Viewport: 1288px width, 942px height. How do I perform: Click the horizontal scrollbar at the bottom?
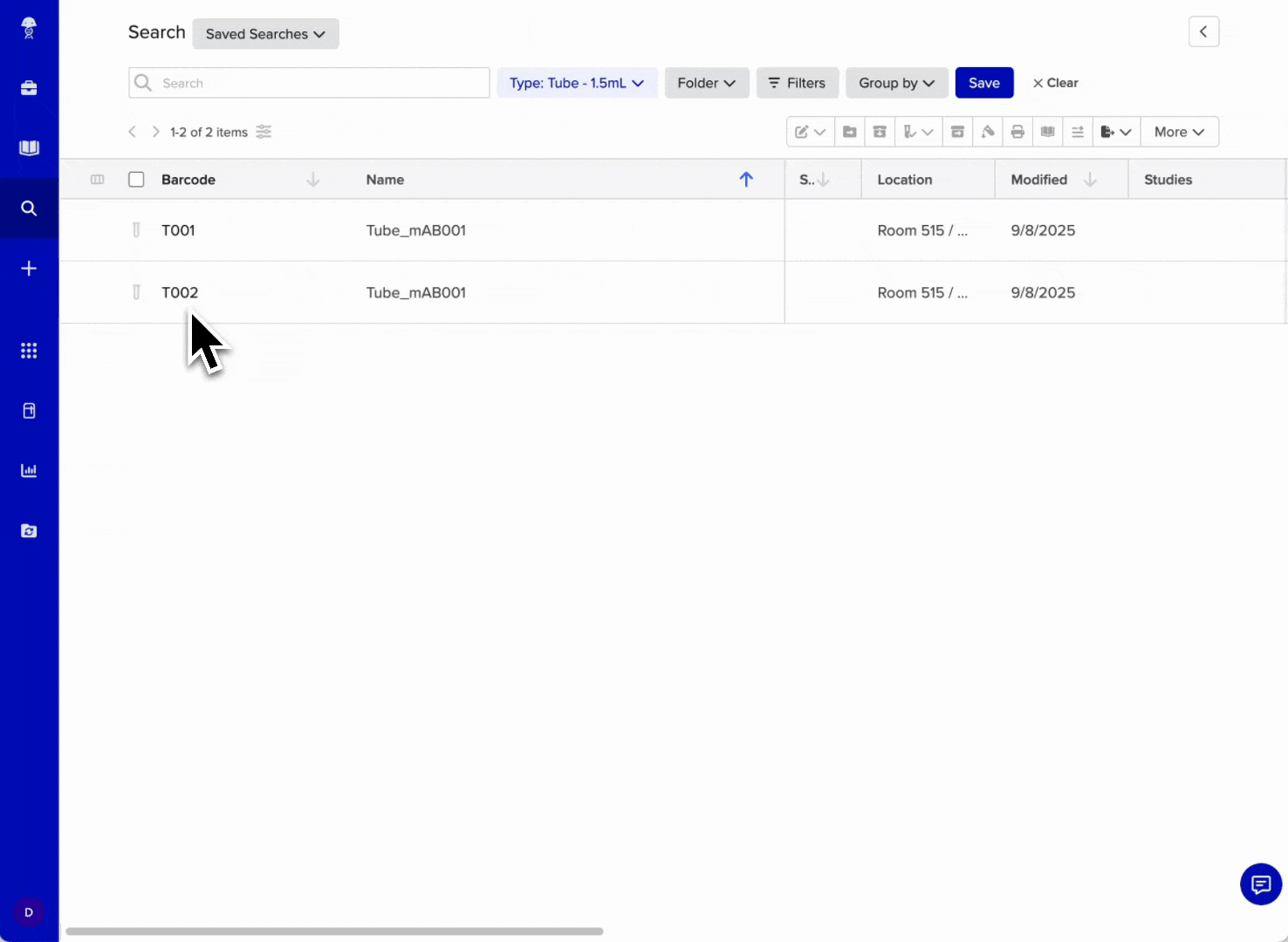click(334, 932)
